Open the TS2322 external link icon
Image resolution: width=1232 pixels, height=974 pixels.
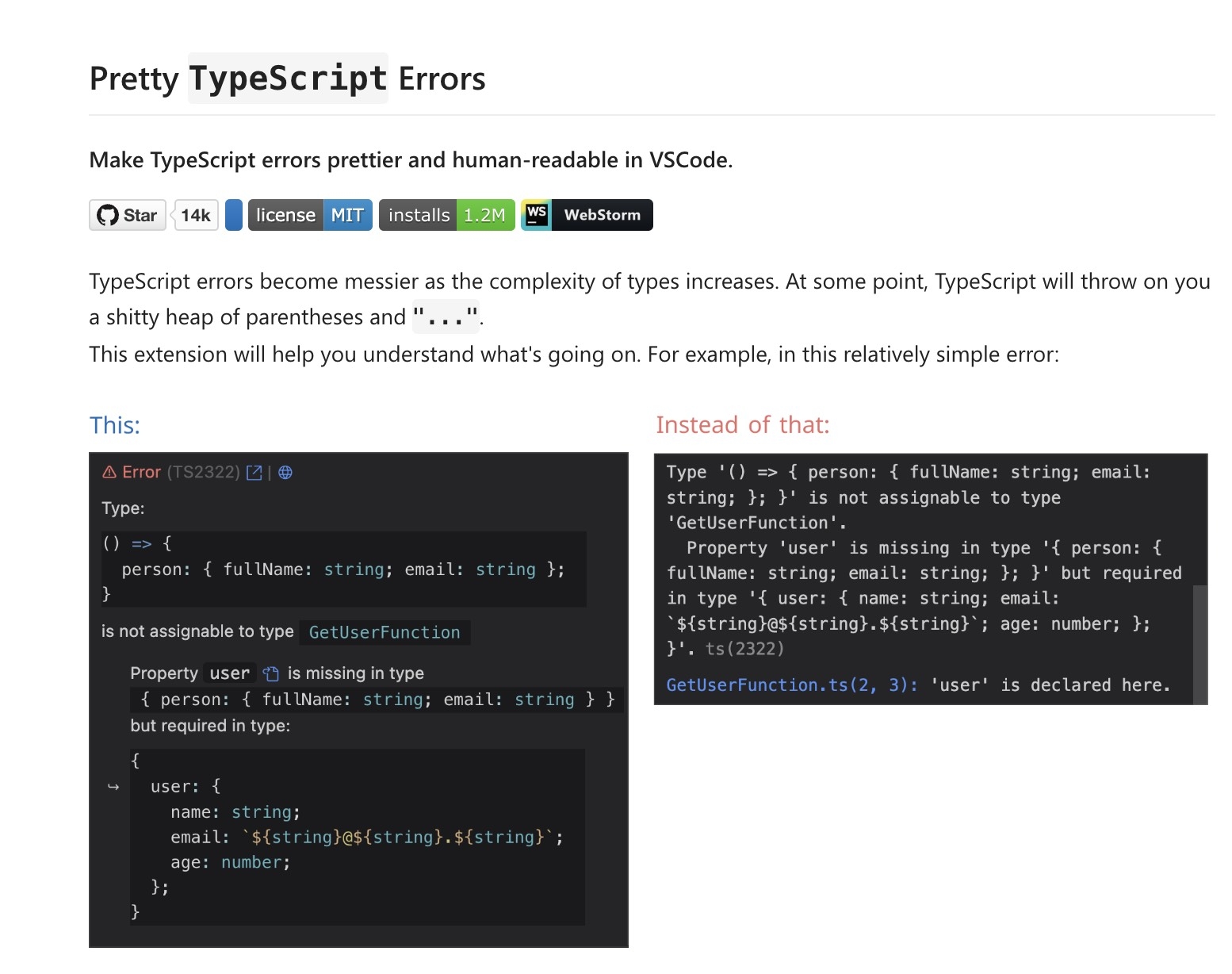pos(254,473)
